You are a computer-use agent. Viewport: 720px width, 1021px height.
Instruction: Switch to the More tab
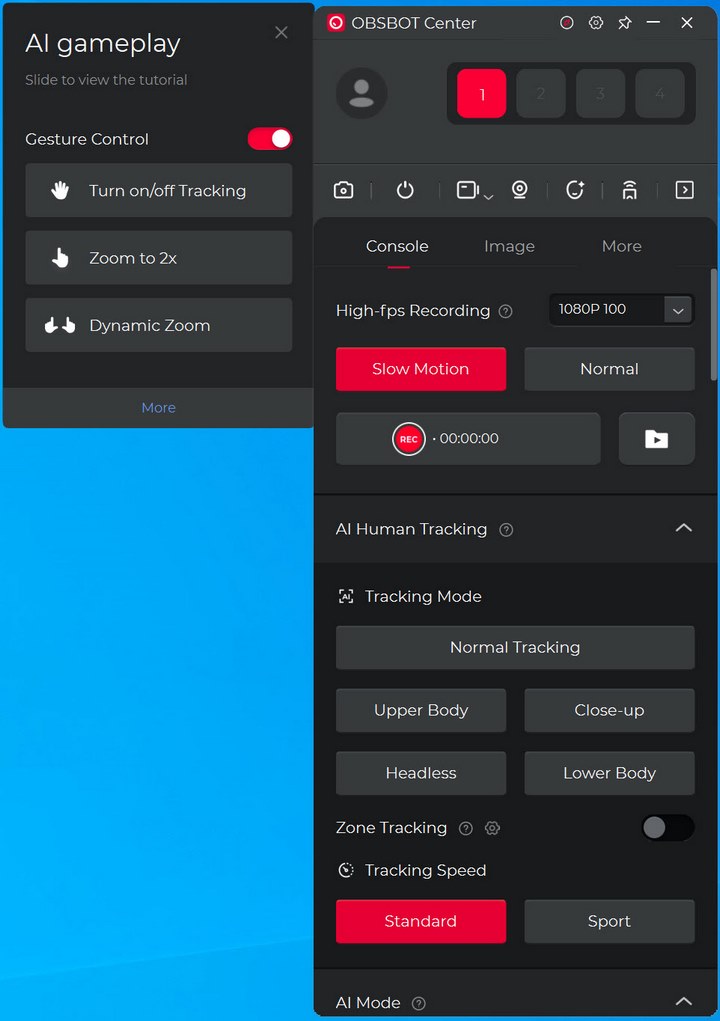(x=621, y=246)
